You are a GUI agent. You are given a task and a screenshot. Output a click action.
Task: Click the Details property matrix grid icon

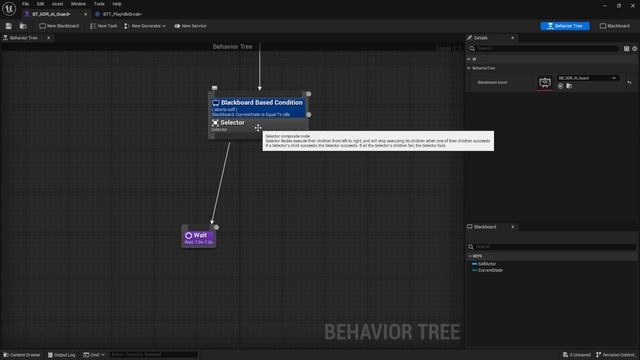click(x=627, y=49)
